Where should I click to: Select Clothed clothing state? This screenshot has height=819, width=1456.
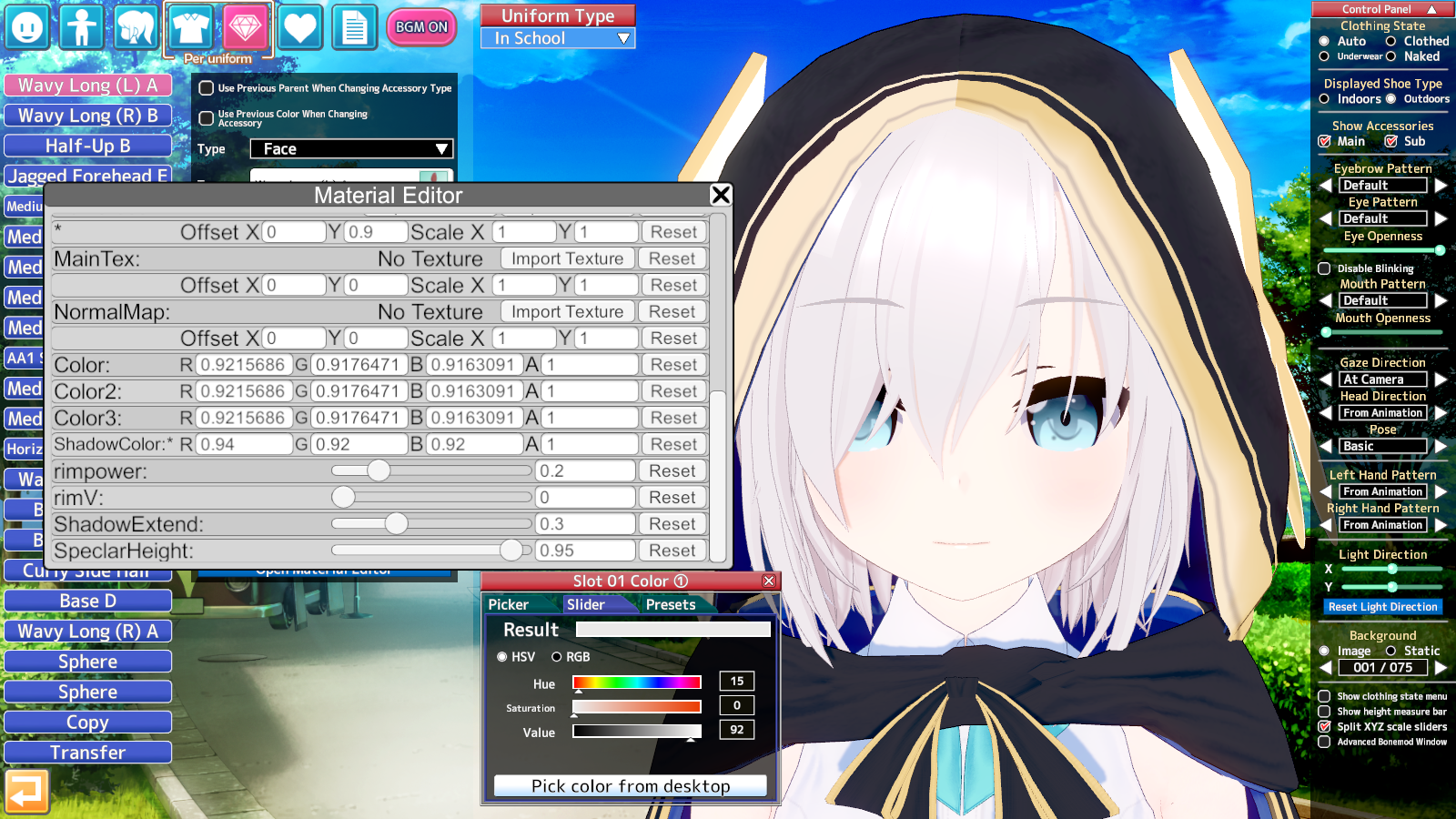tap(1390, 41)
